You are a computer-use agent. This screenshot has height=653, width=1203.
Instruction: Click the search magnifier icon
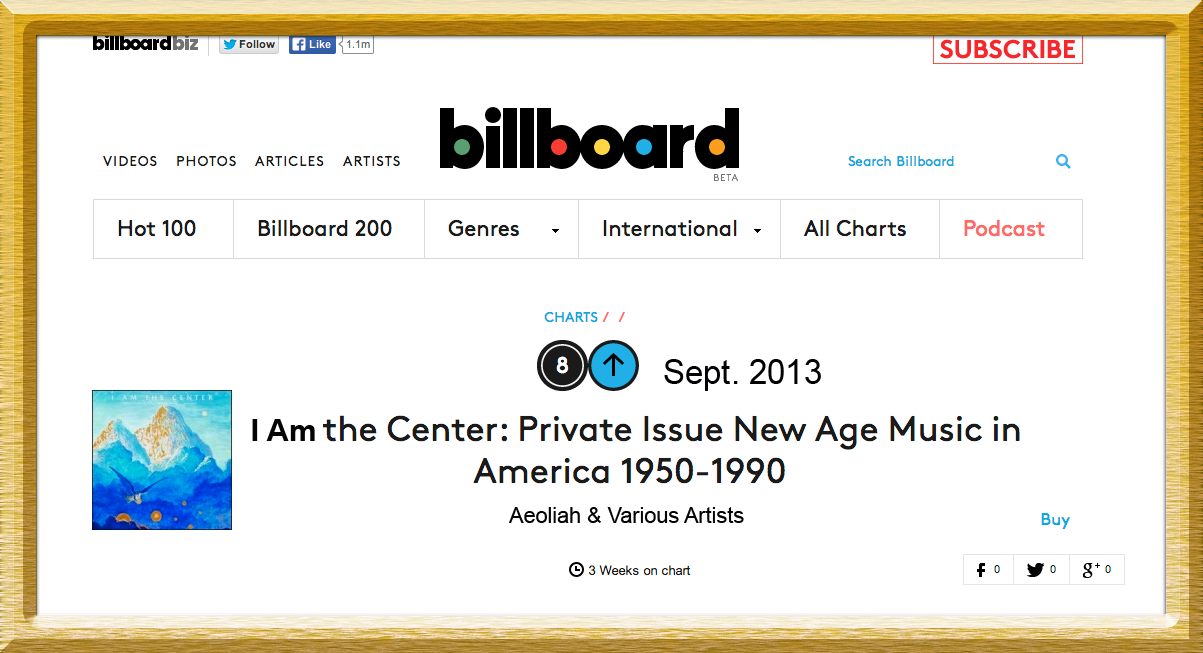[1063, 161]
